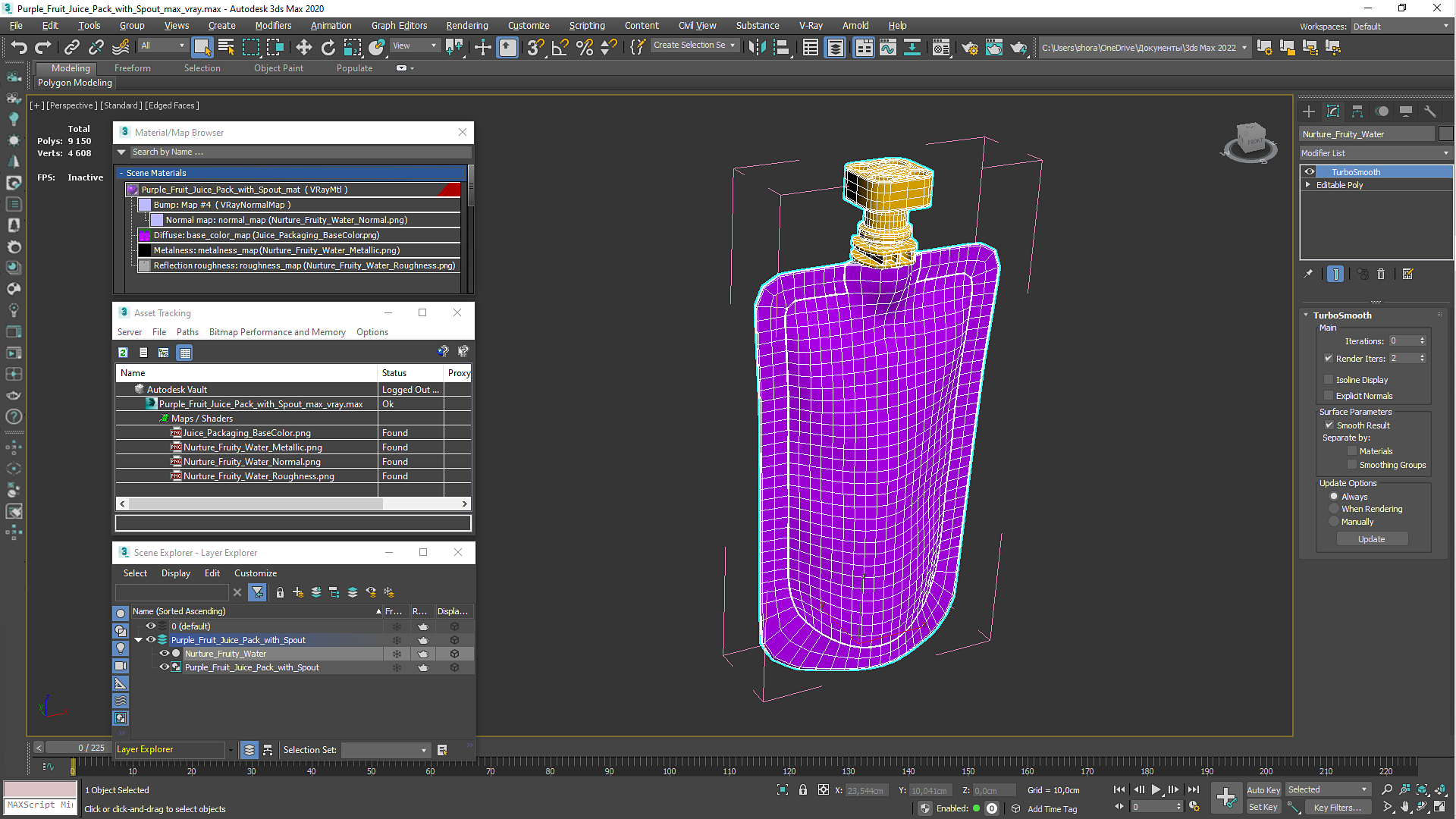The height and width of the screenshot is (819, 1456).
Task: Toggle TurboSmooth modifier eye visibility
Action: pos(1310,172)
